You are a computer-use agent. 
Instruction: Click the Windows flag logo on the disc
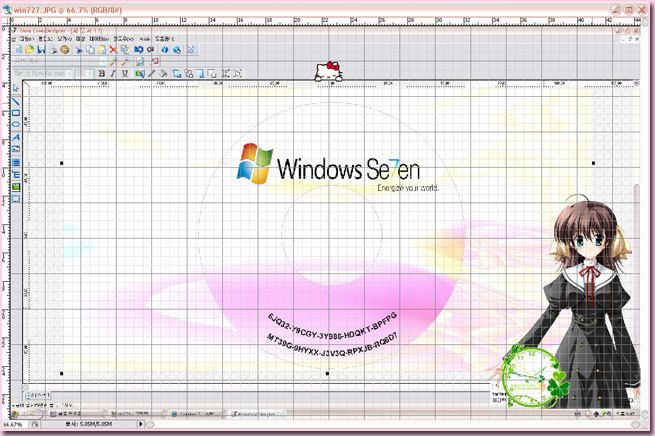[x=255, y=163]
